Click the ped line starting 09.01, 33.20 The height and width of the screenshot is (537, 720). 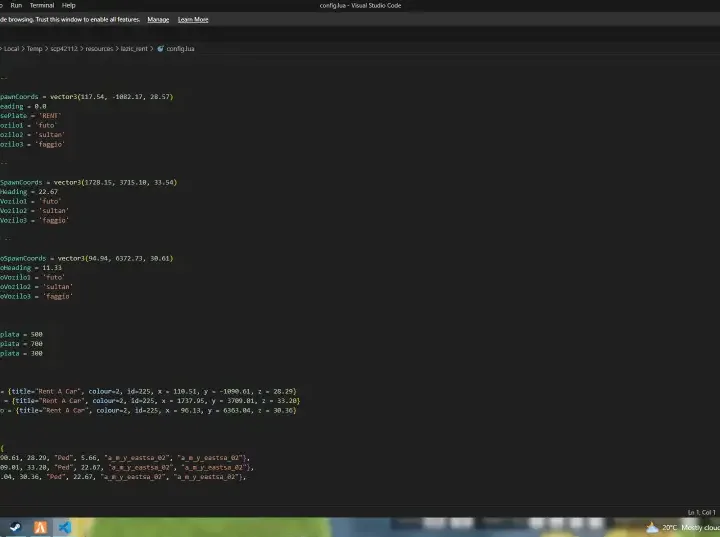(x=127, y=468)
